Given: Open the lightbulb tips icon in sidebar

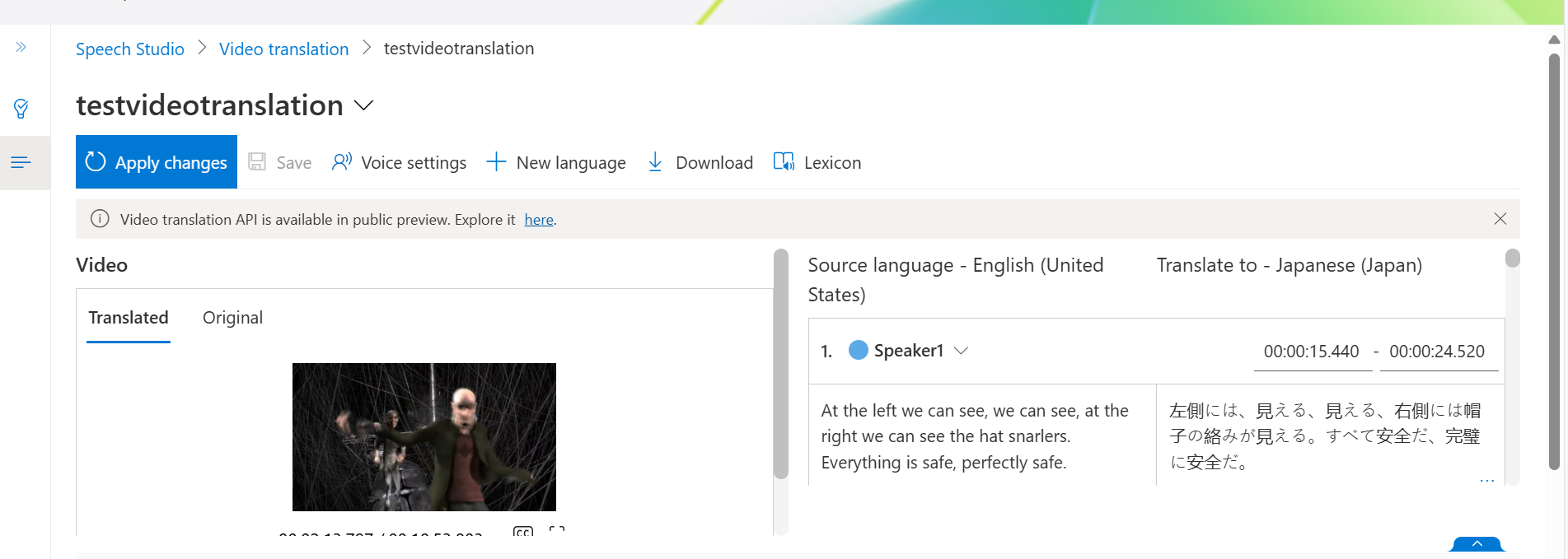Looking at the screenshot, I should coord(21,109).
